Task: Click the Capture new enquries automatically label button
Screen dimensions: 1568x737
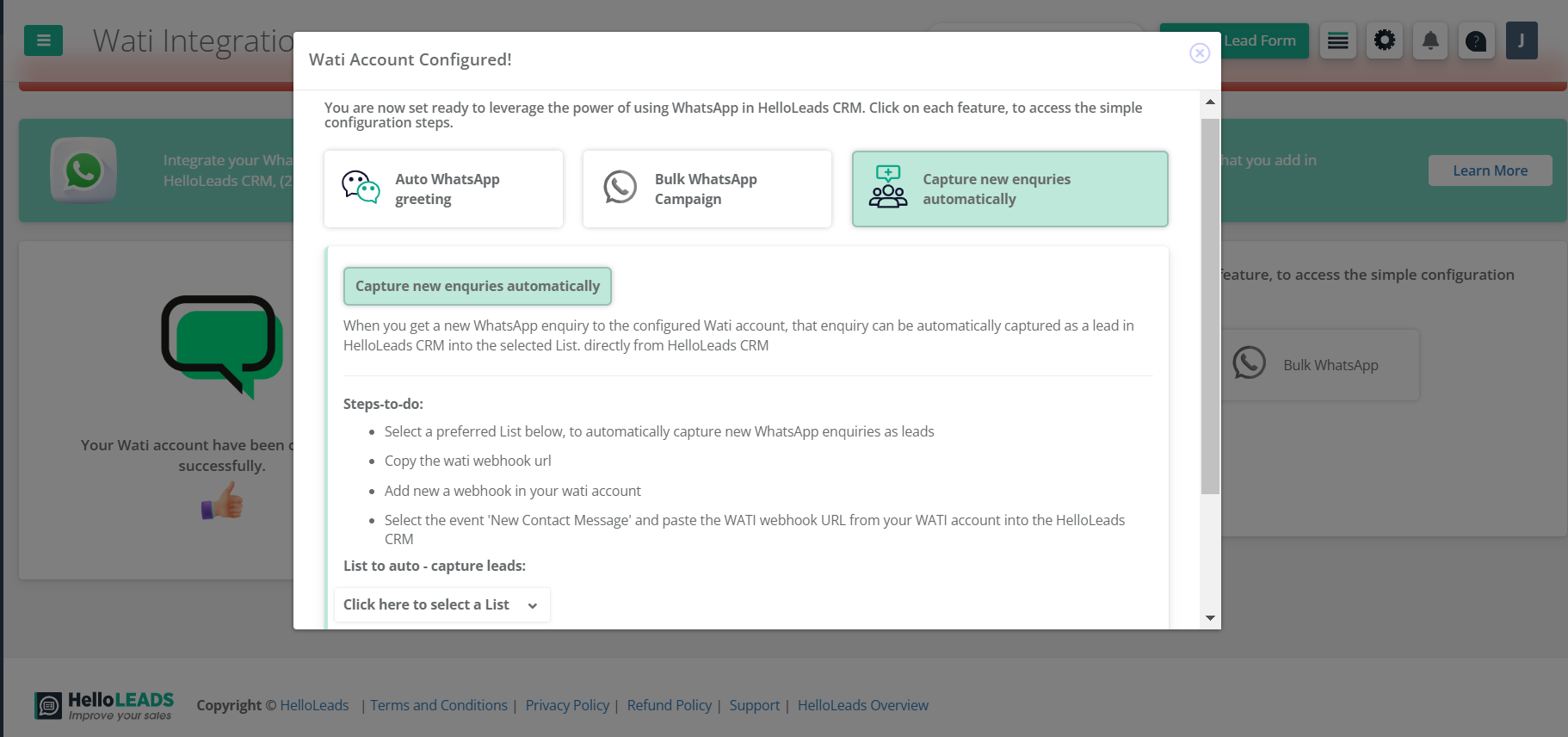Action: (477, 286)
